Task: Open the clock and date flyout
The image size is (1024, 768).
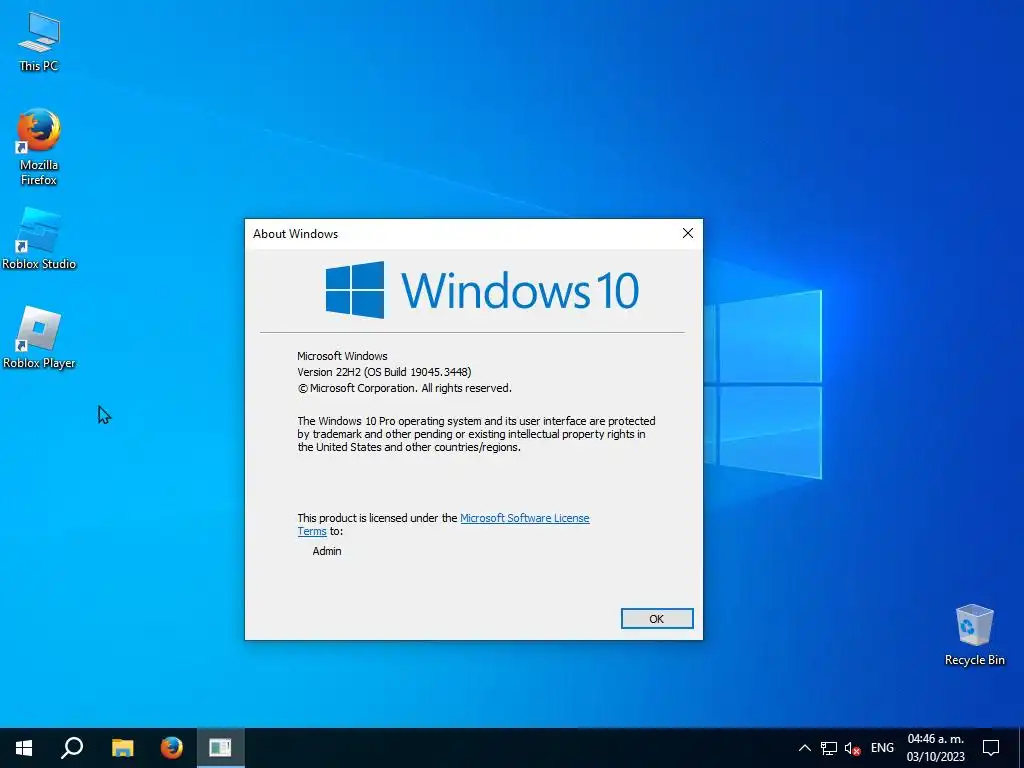Action: pos(935,748)
